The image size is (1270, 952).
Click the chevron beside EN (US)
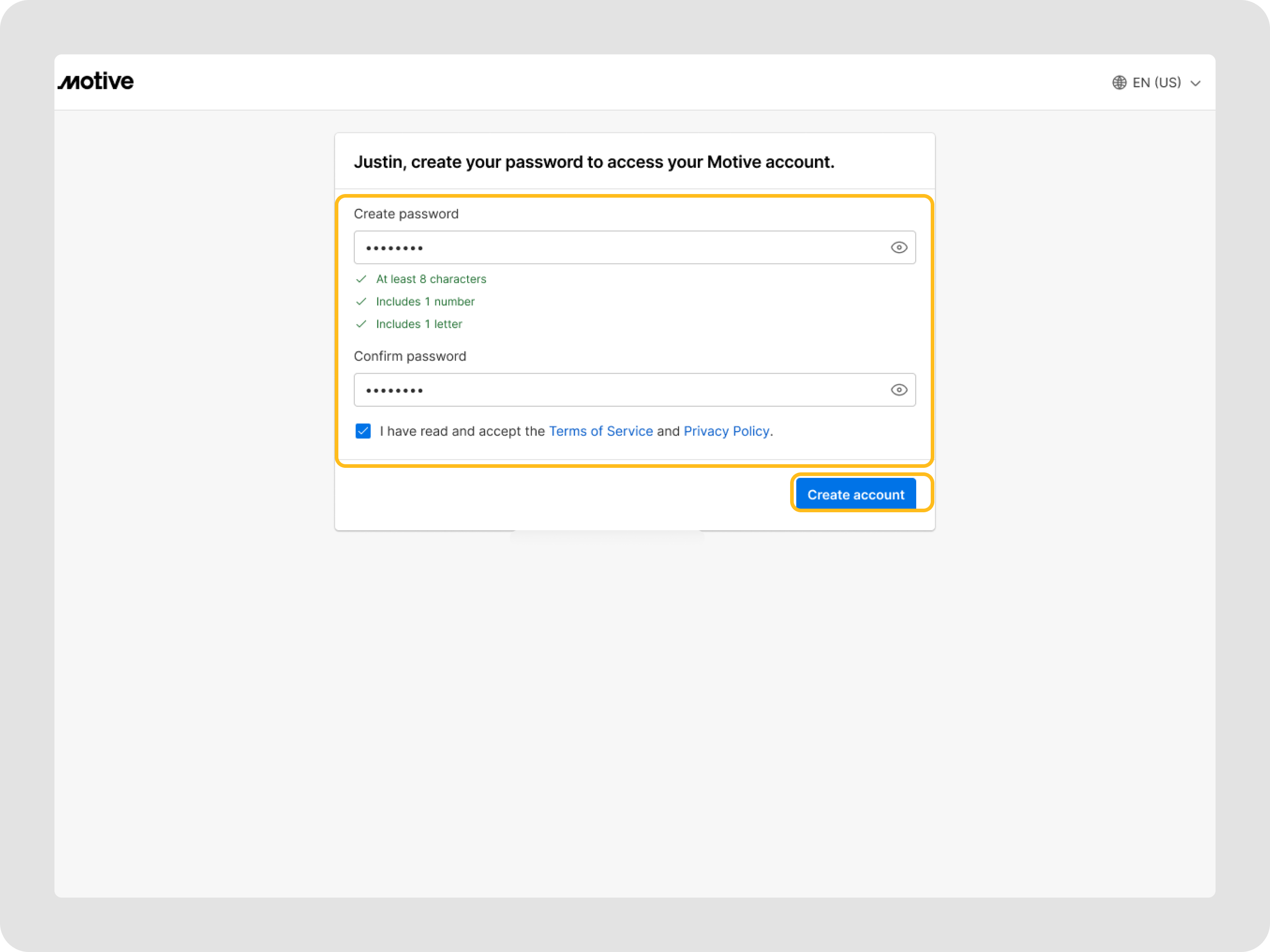pyautogui.click(x=1196, y=83)
